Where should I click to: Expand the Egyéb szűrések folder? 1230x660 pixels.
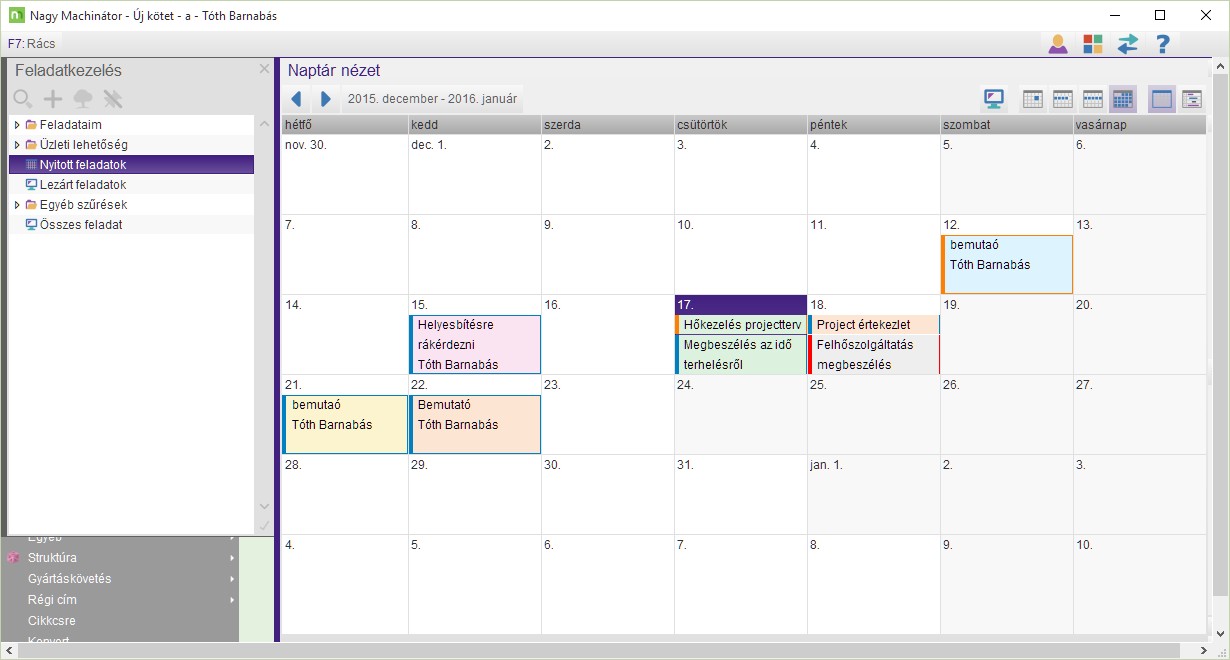click(17, 205)
